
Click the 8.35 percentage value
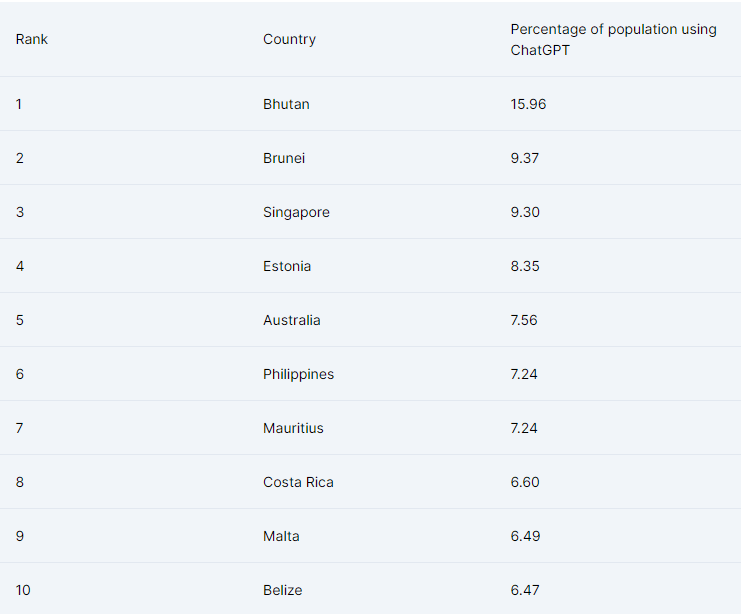click(x=525, y=266)
